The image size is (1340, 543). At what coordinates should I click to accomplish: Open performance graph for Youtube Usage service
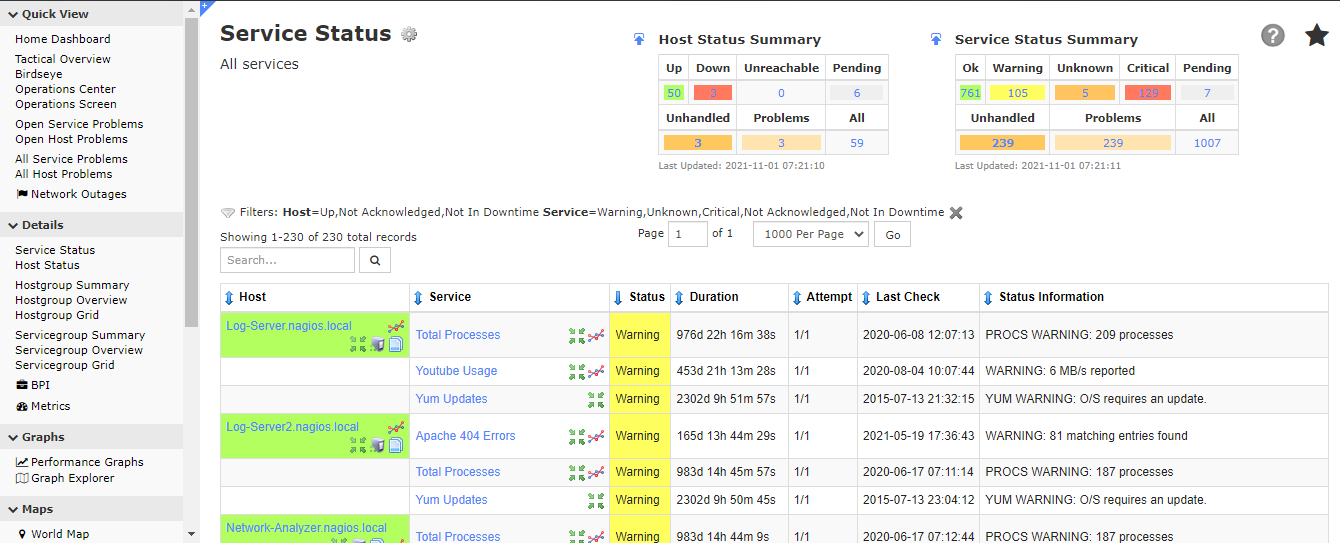[x=597, y=371]
